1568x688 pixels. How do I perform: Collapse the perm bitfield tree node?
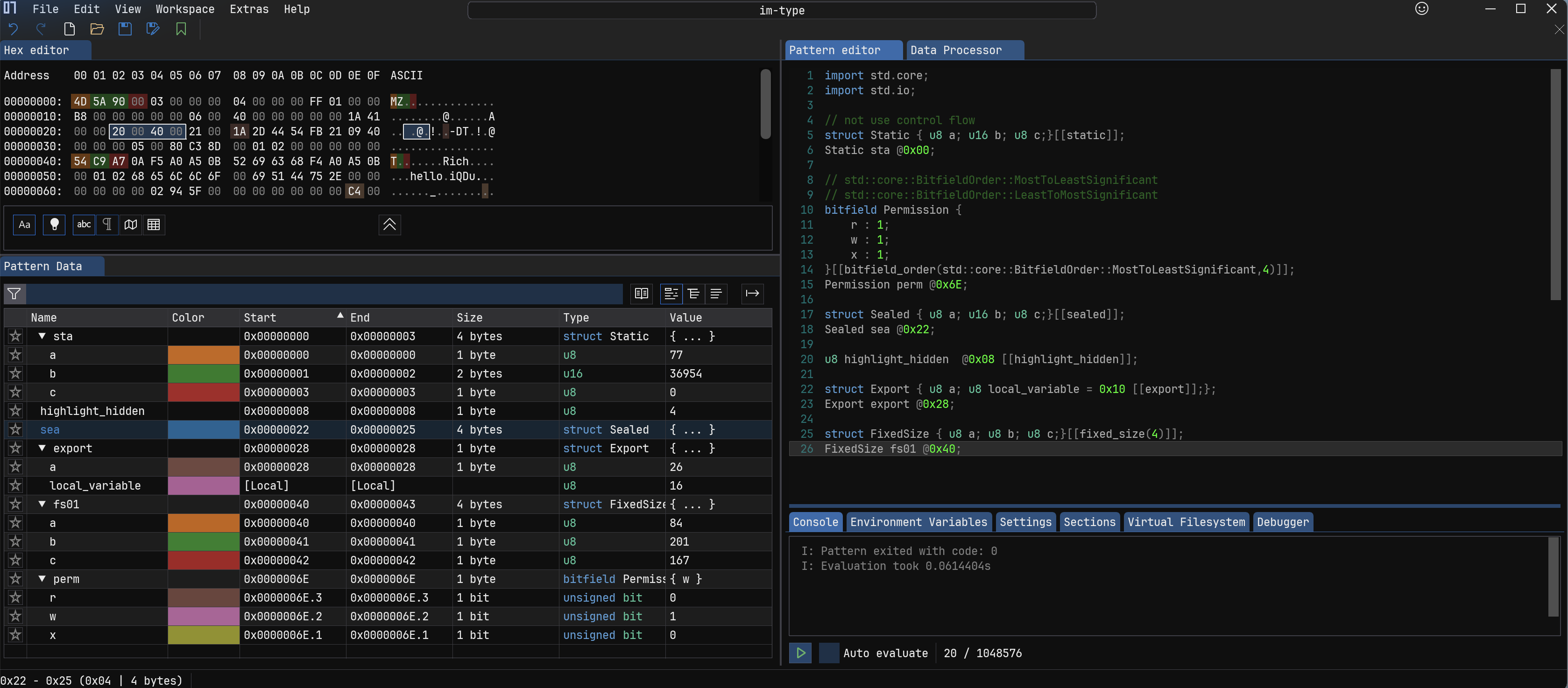(42, 578)
